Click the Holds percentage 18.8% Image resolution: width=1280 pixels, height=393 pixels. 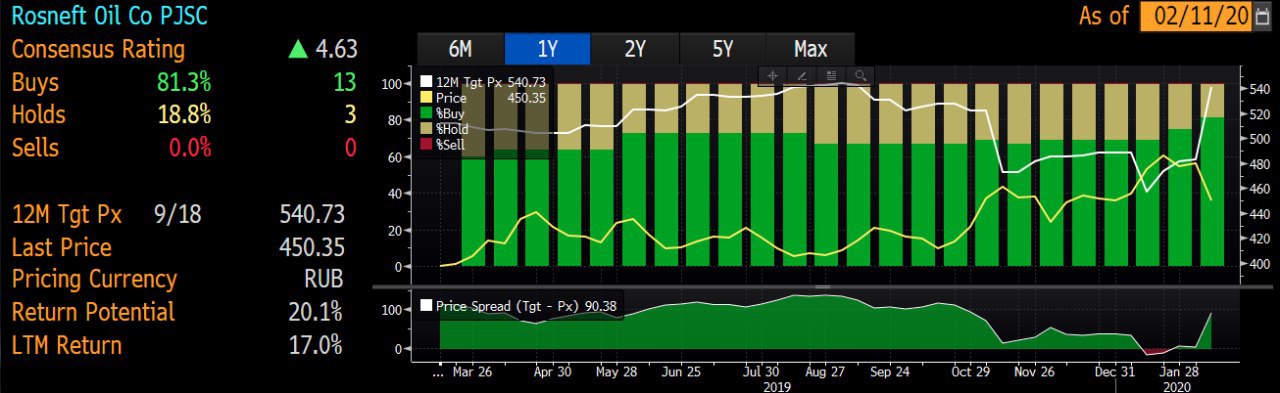point(186,115)
